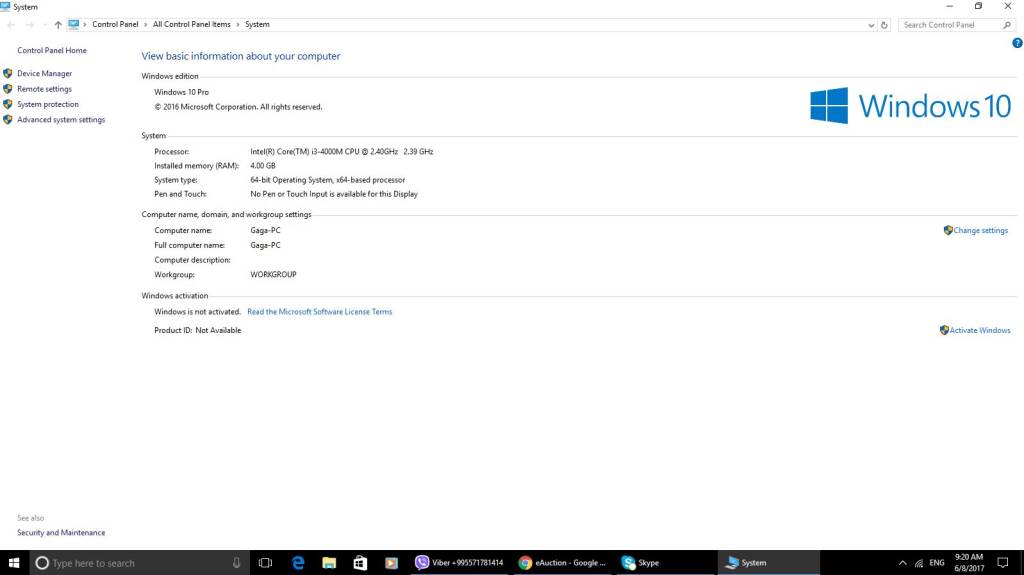Click Change settings for computer name
The height and width of the screenshot is (575, 1024).
pos(980,231)
